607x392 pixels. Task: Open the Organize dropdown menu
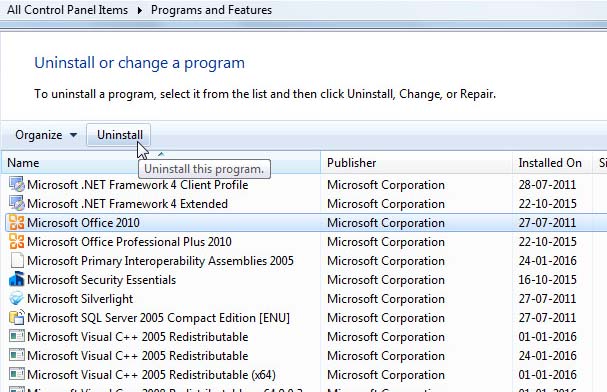tap(46, 135)
